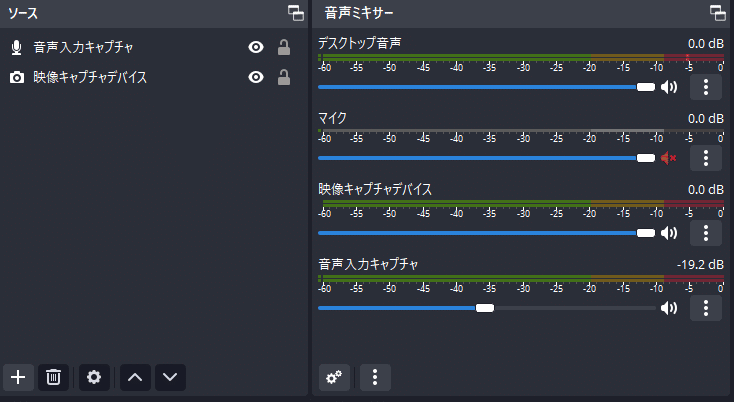Open 映像キャプチャデバイス mixer three-dot menu

pos(706,233)
